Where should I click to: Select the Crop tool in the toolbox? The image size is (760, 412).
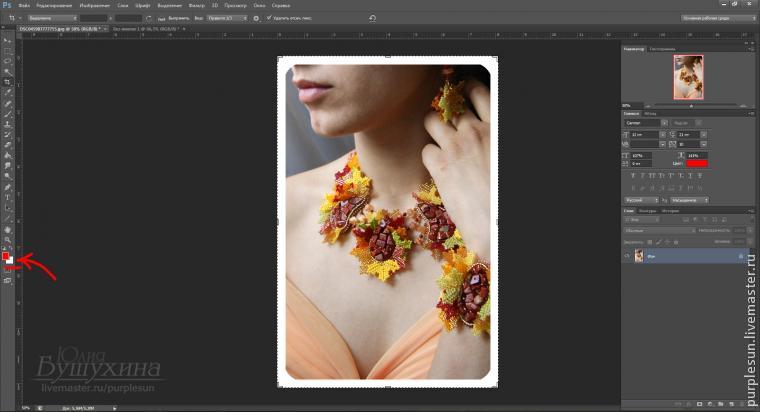(x=7, y=82)
